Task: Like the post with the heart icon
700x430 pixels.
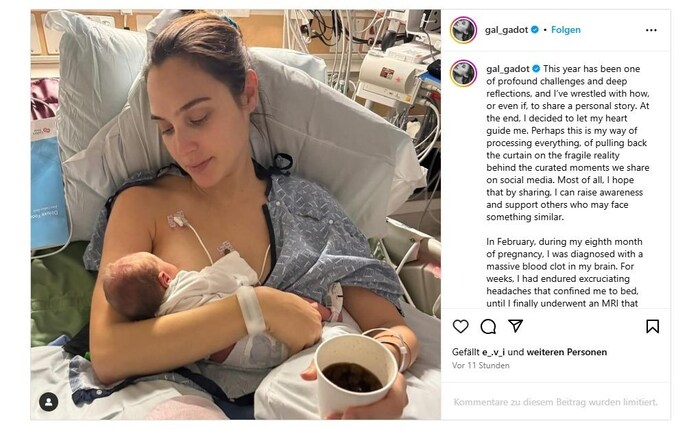Action: (x=460, y=326)
